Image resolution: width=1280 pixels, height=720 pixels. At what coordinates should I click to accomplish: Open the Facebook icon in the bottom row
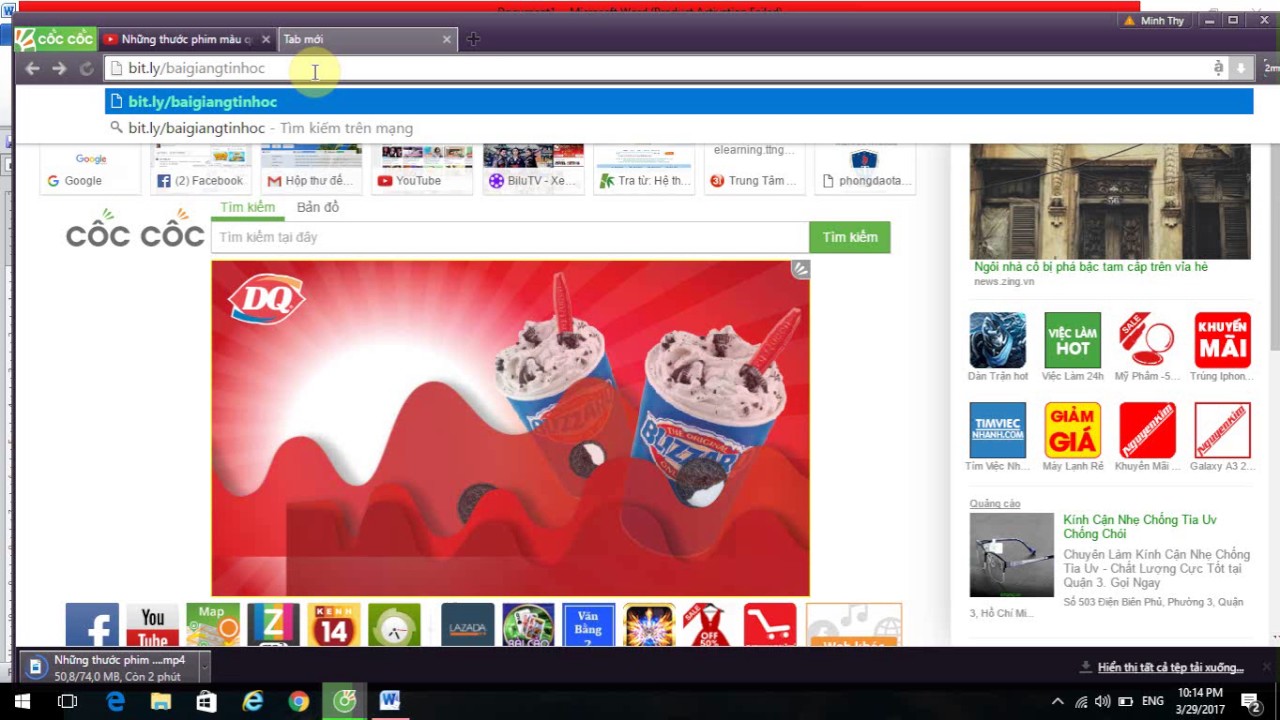(x=92, y=626)
